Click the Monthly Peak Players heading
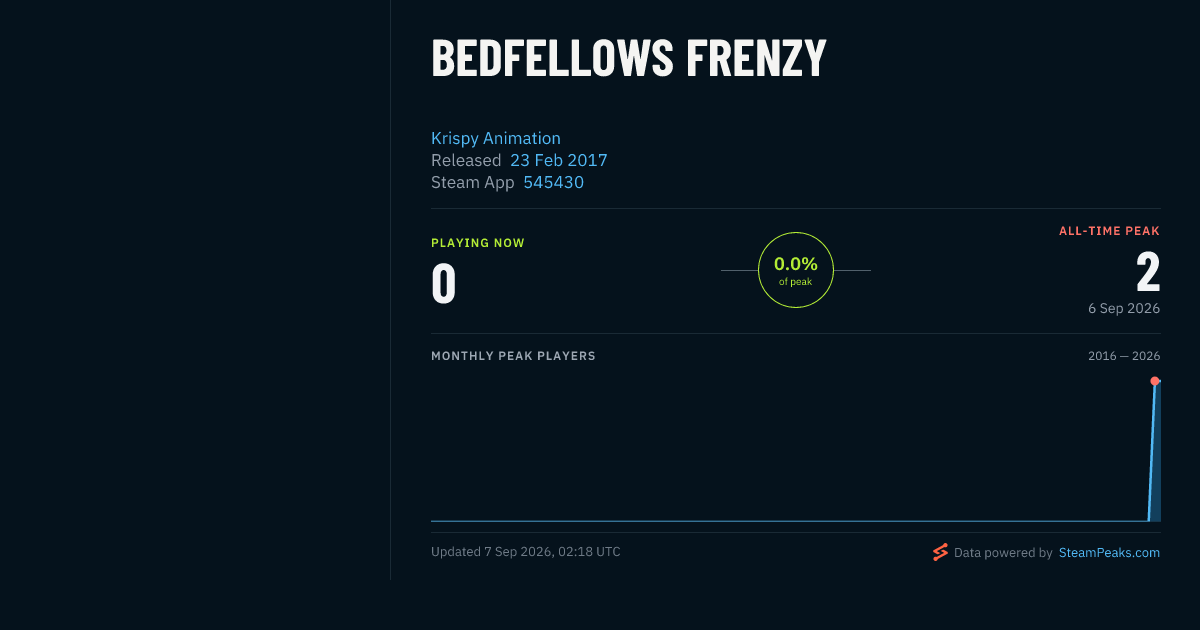1200x630 pixels. [513, 356]
